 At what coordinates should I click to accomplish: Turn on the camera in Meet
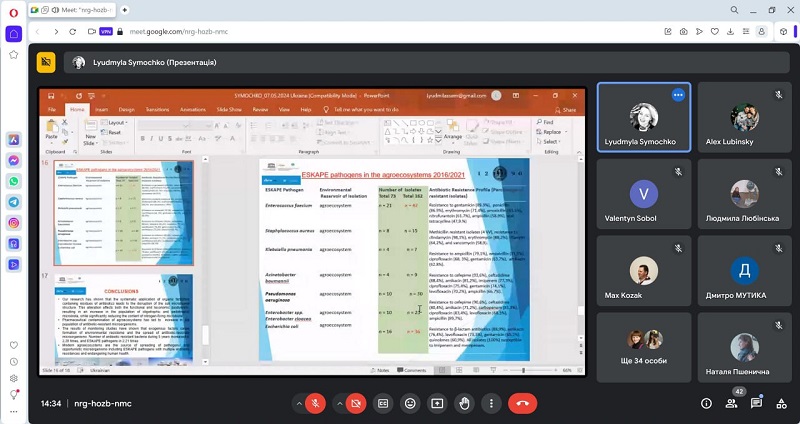coord(356,404)
